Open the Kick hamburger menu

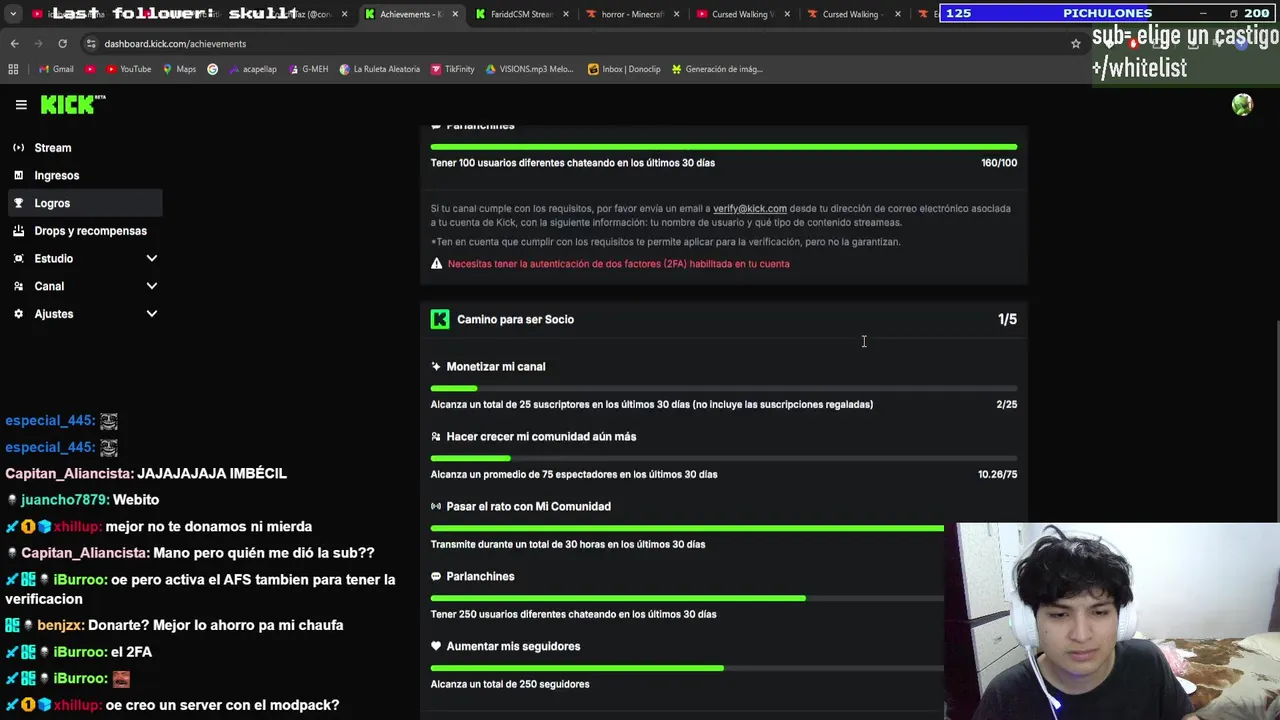point(21,105)
